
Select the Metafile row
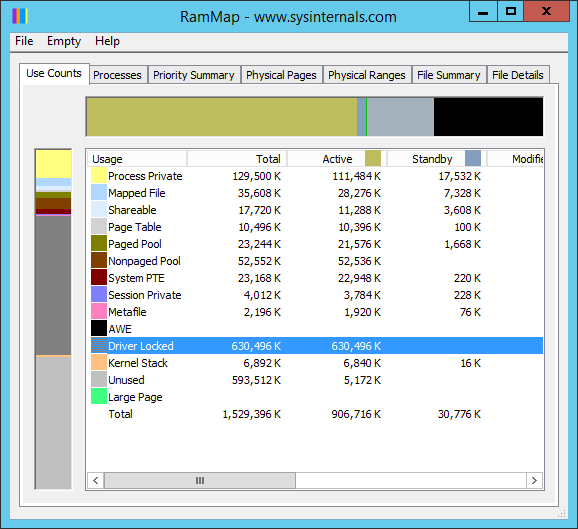[315, 312]
